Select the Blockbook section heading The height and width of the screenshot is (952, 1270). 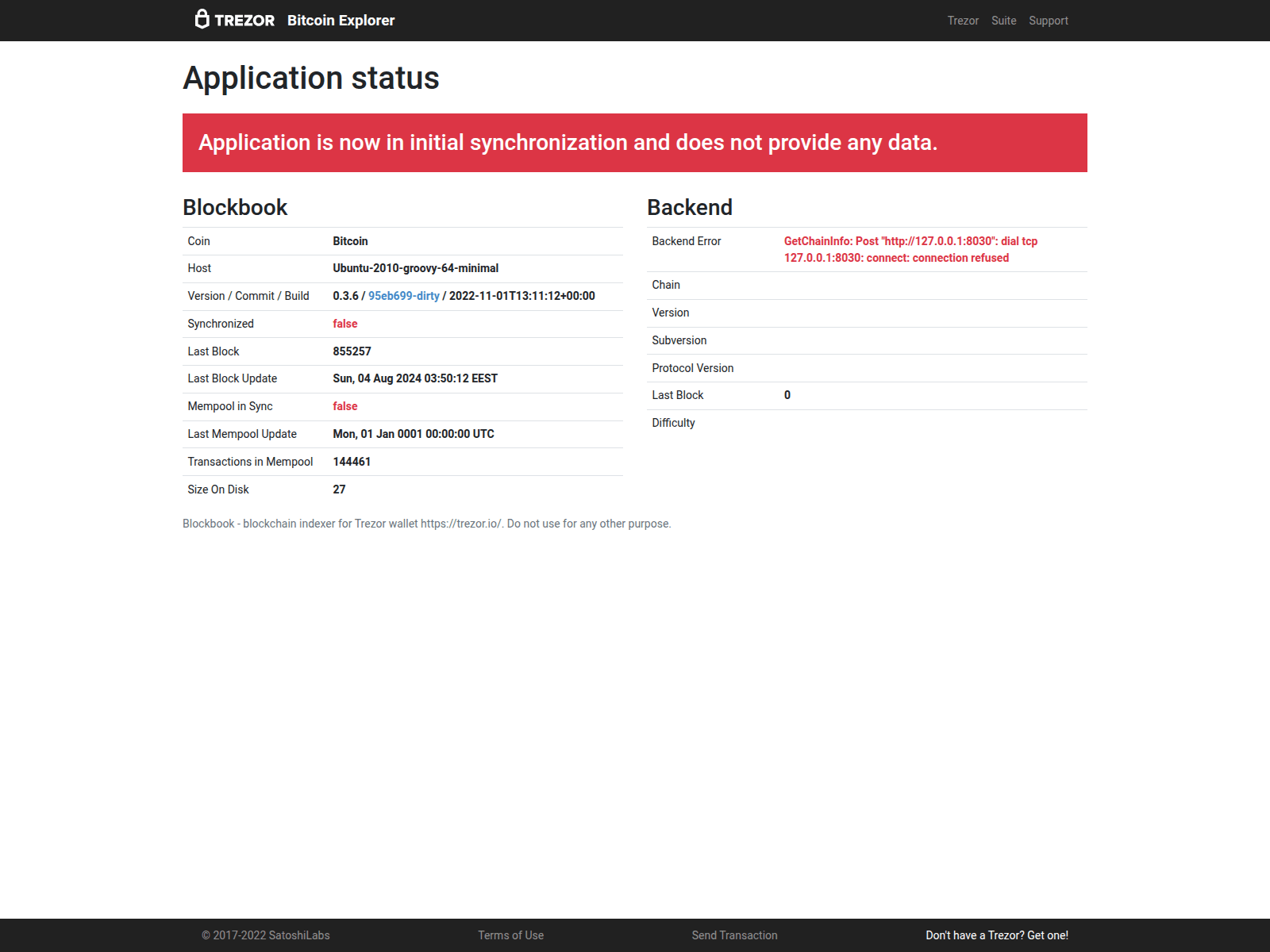[x=235, y=207]
